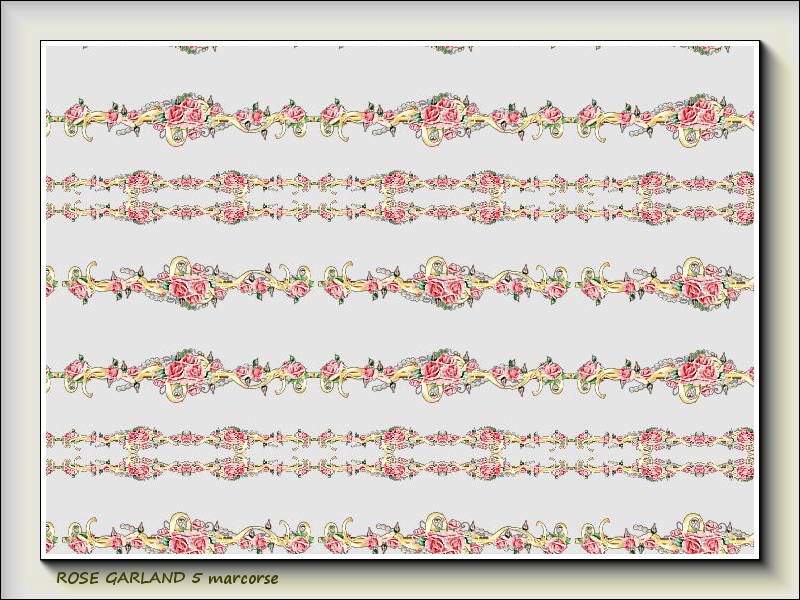Screen dimensions: 800x600
Task: Pick right rose bouquet in fourth garland row
Action: [698, 370]
